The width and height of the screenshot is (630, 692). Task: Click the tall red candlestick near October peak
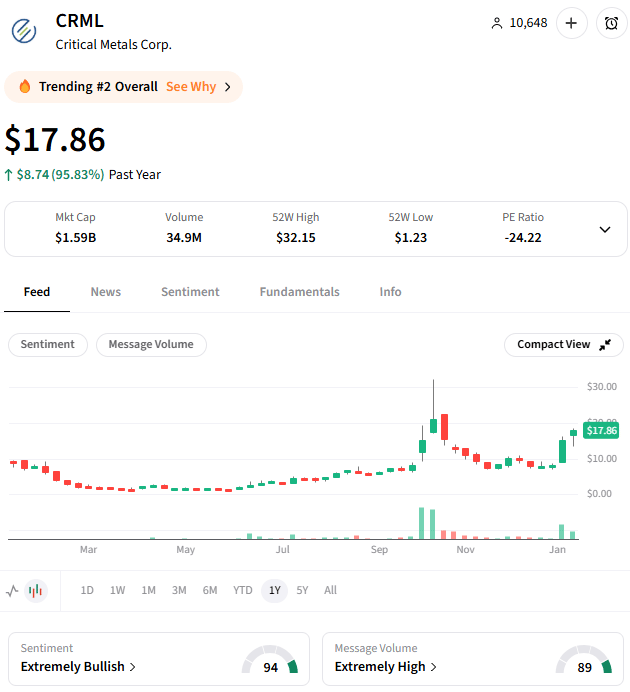444,427
